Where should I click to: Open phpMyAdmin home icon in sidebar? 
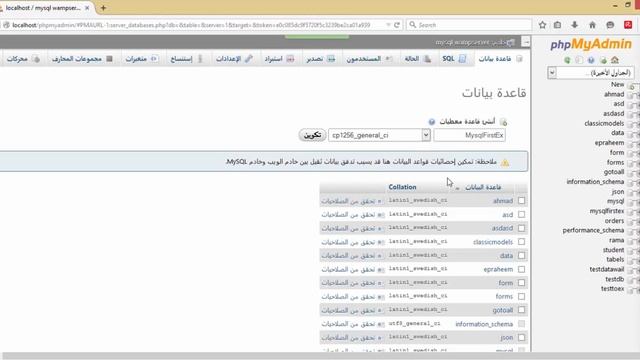(615, 60)
